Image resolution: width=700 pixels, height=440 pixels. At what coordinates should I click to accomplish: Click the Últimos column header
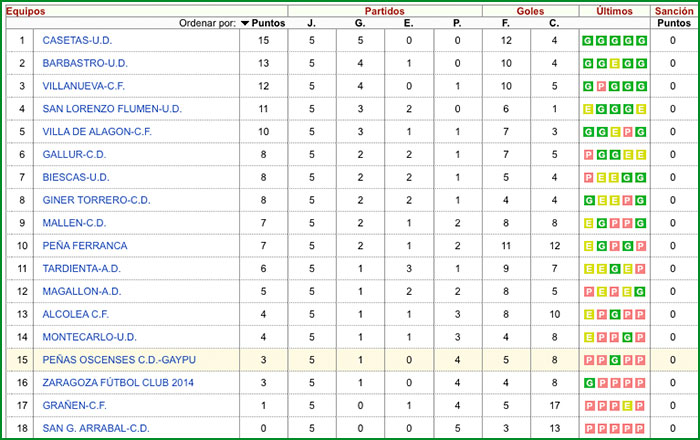pos(614,9)
